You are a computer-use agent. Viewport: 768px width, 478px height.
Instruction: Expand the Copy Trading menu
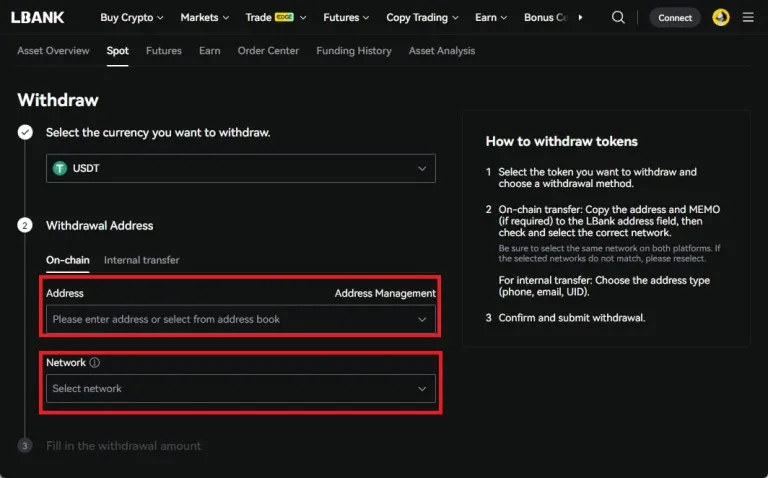click(422, 18)
